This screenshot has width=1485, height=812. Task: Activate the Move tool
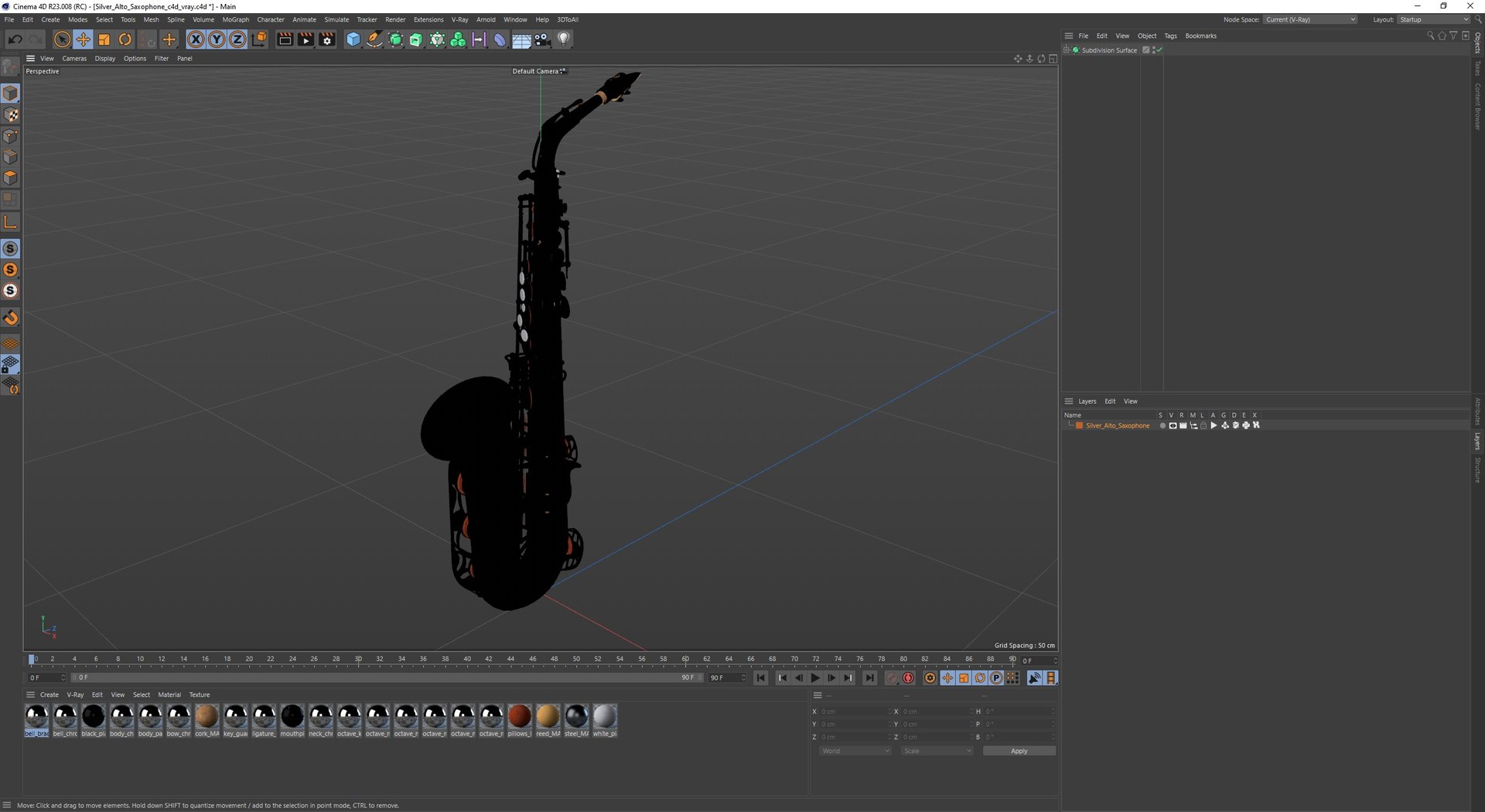pos(83,39)
